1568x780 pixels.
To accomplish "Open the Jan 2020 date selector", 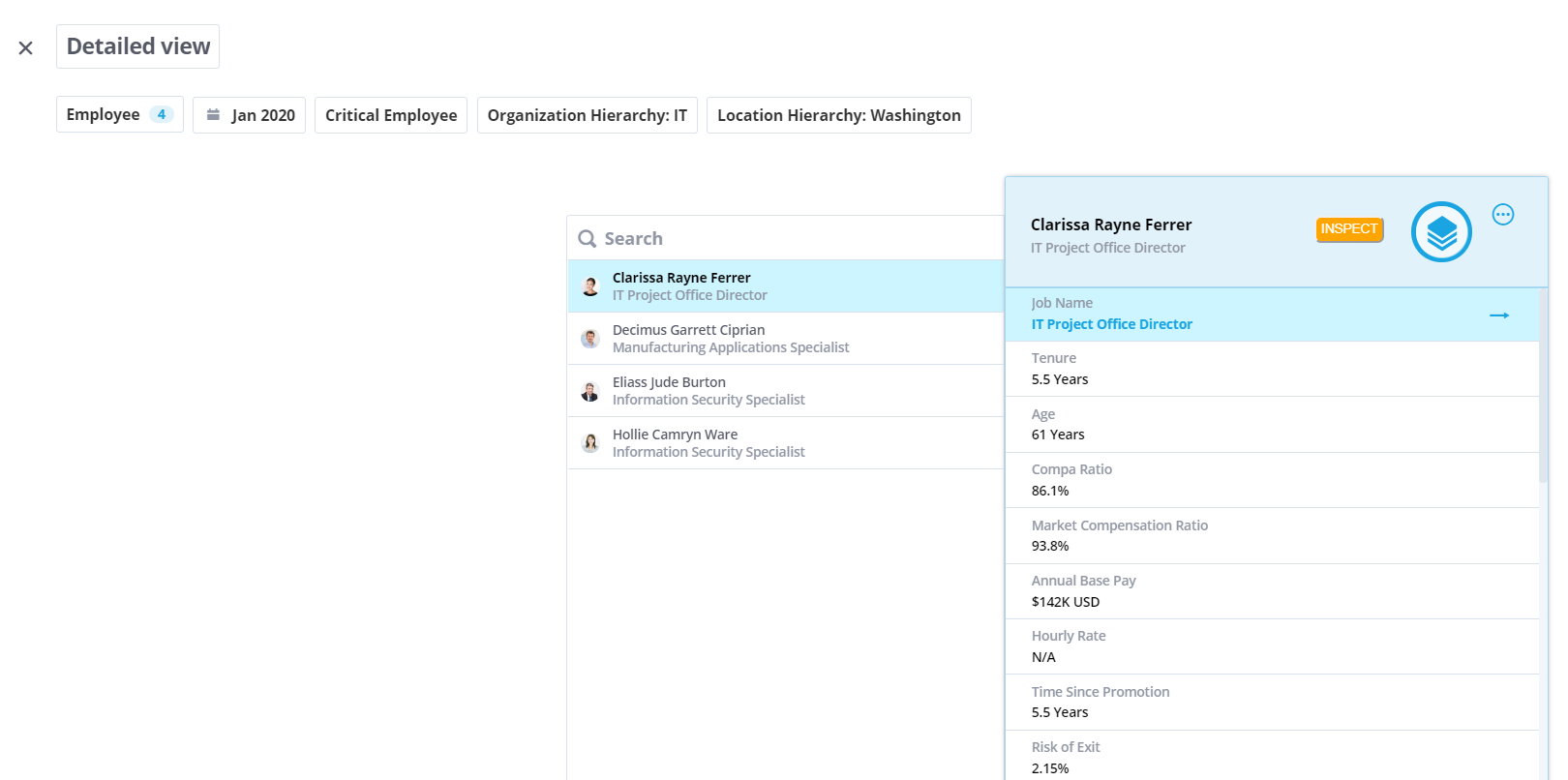I will (x=250, y=115).
